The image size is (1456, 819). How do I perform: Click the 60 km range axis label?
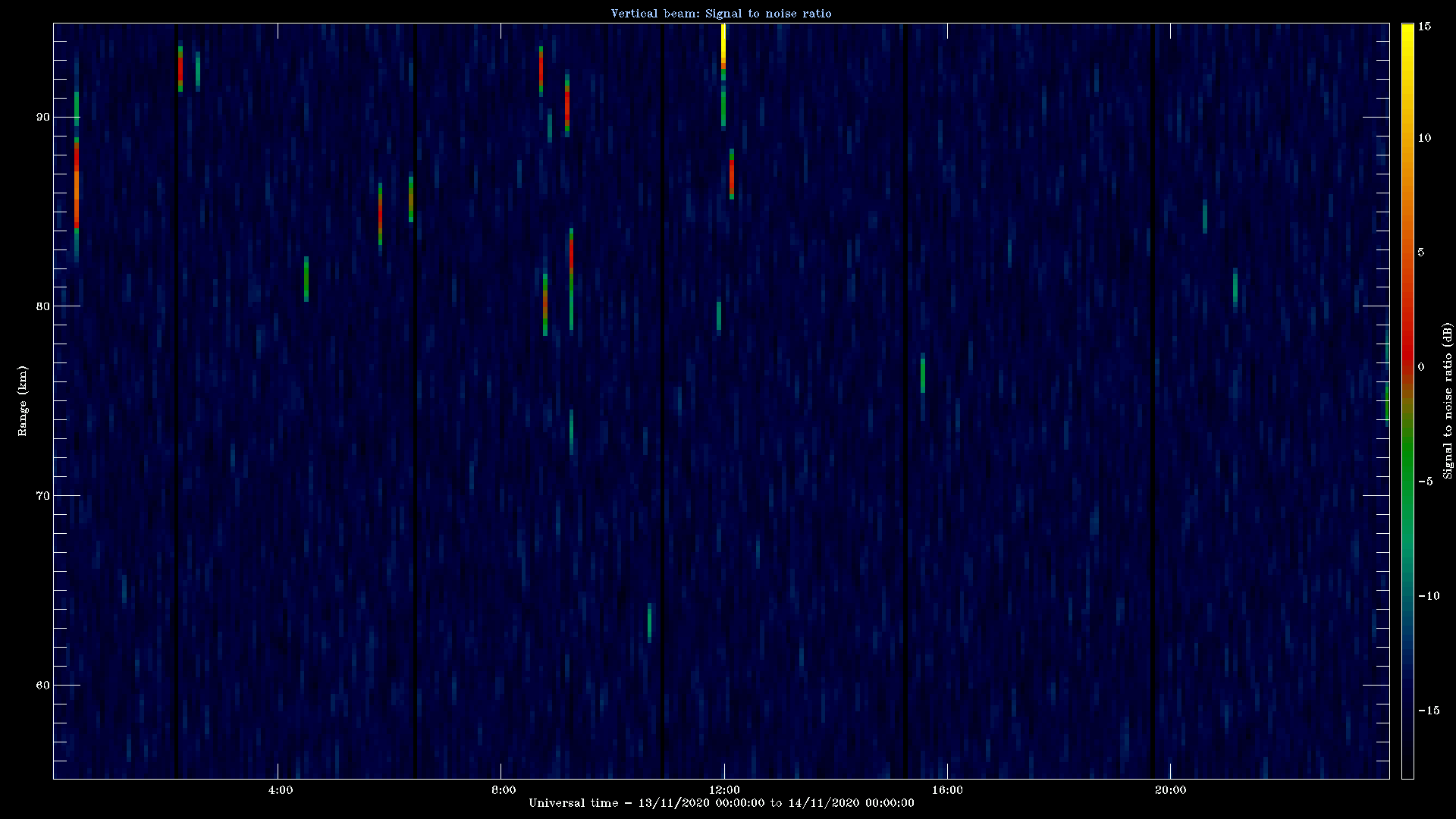point(42,686)
